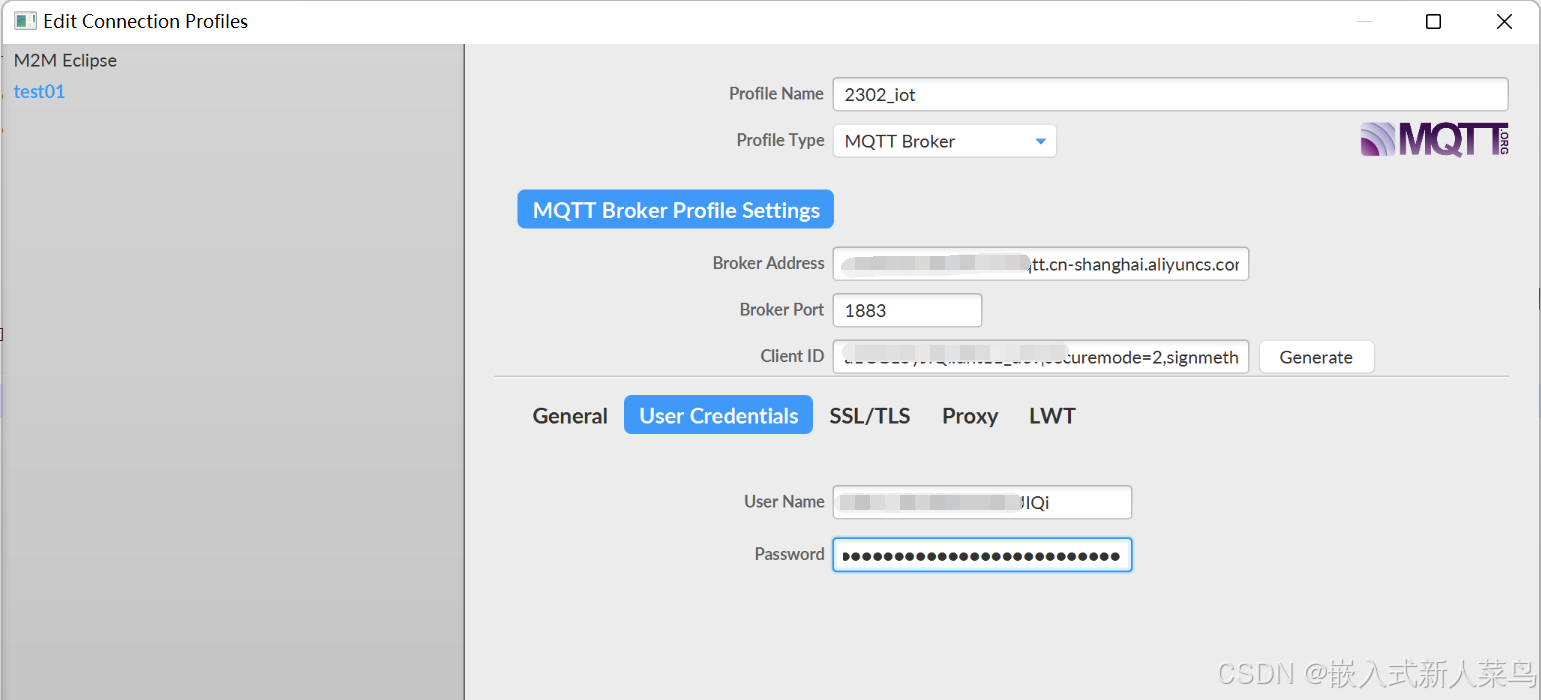This screenshot has height=700, width=1541.
Task: Click the Broker Address field
Action: click(x=1040, y=263)
